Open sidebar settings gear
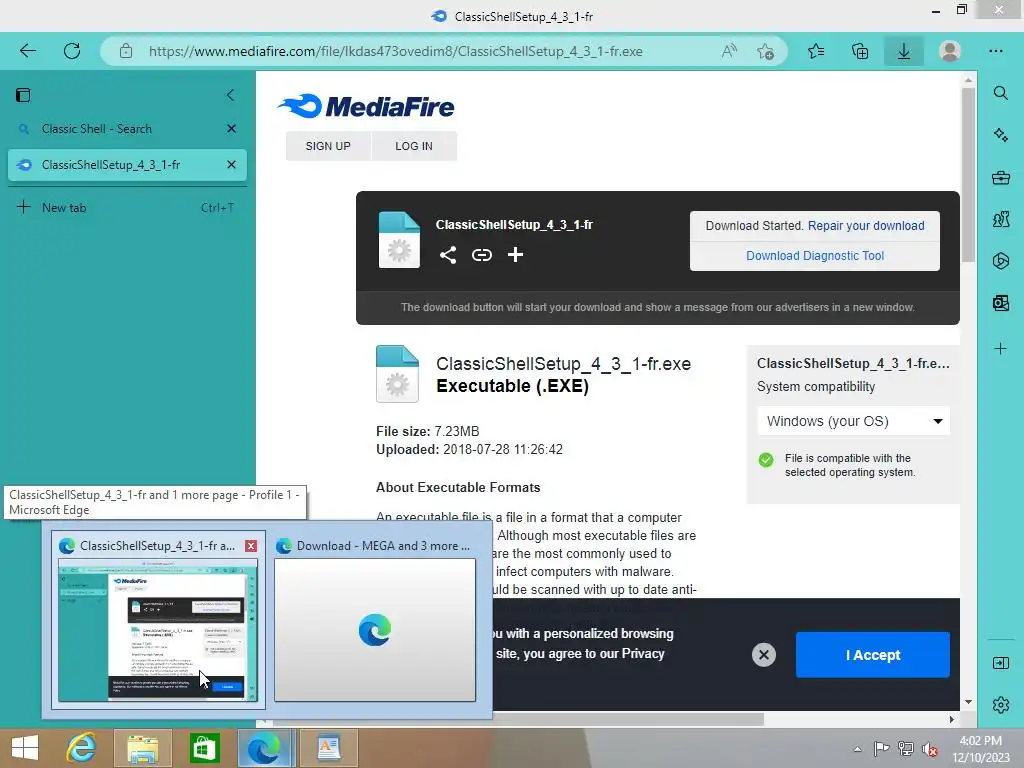1024x768 pixels. (x=1000, y=705)
